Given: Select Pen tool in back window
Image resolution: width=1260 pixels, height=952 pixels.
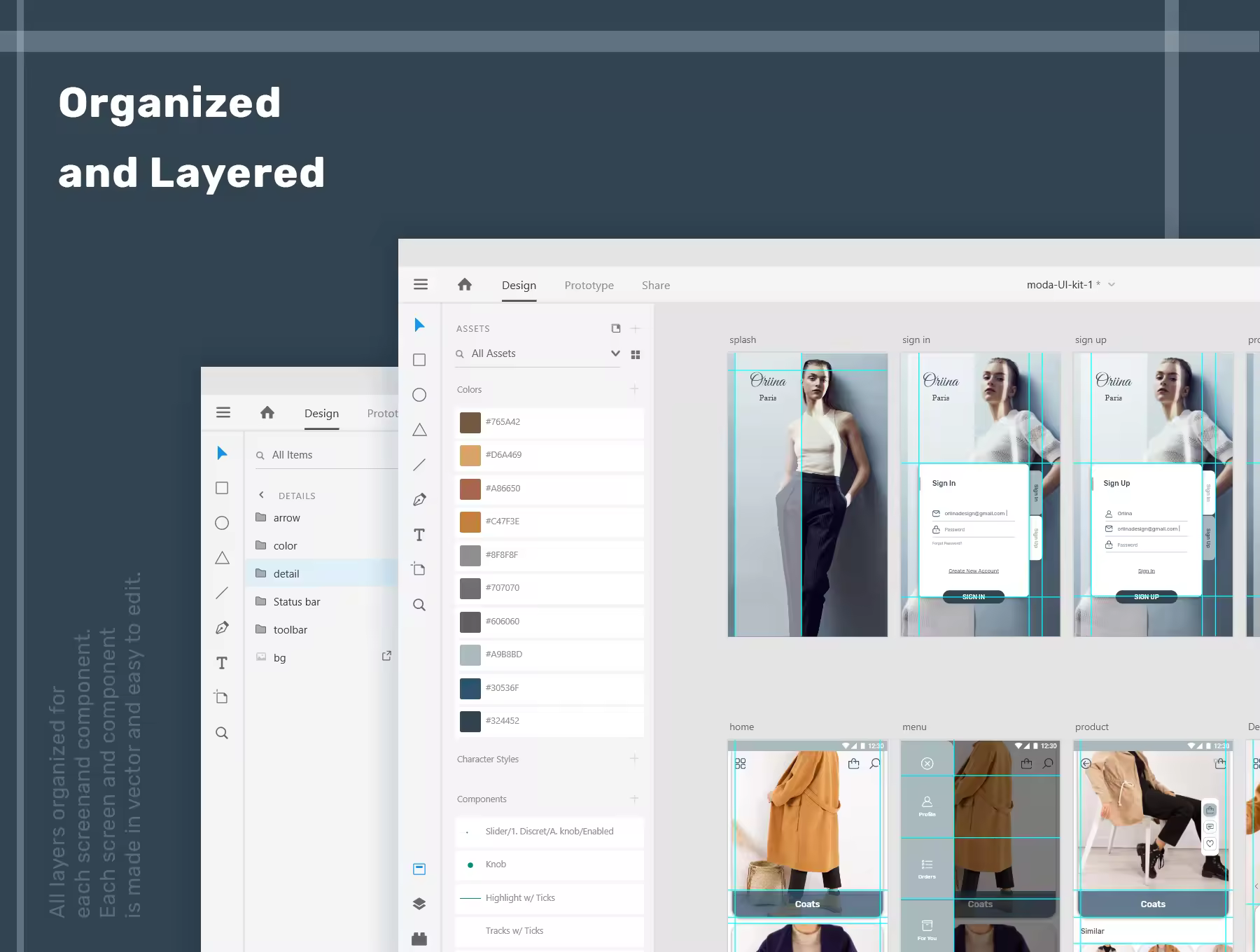Looking at the screenshot, I should coord(222,628).
